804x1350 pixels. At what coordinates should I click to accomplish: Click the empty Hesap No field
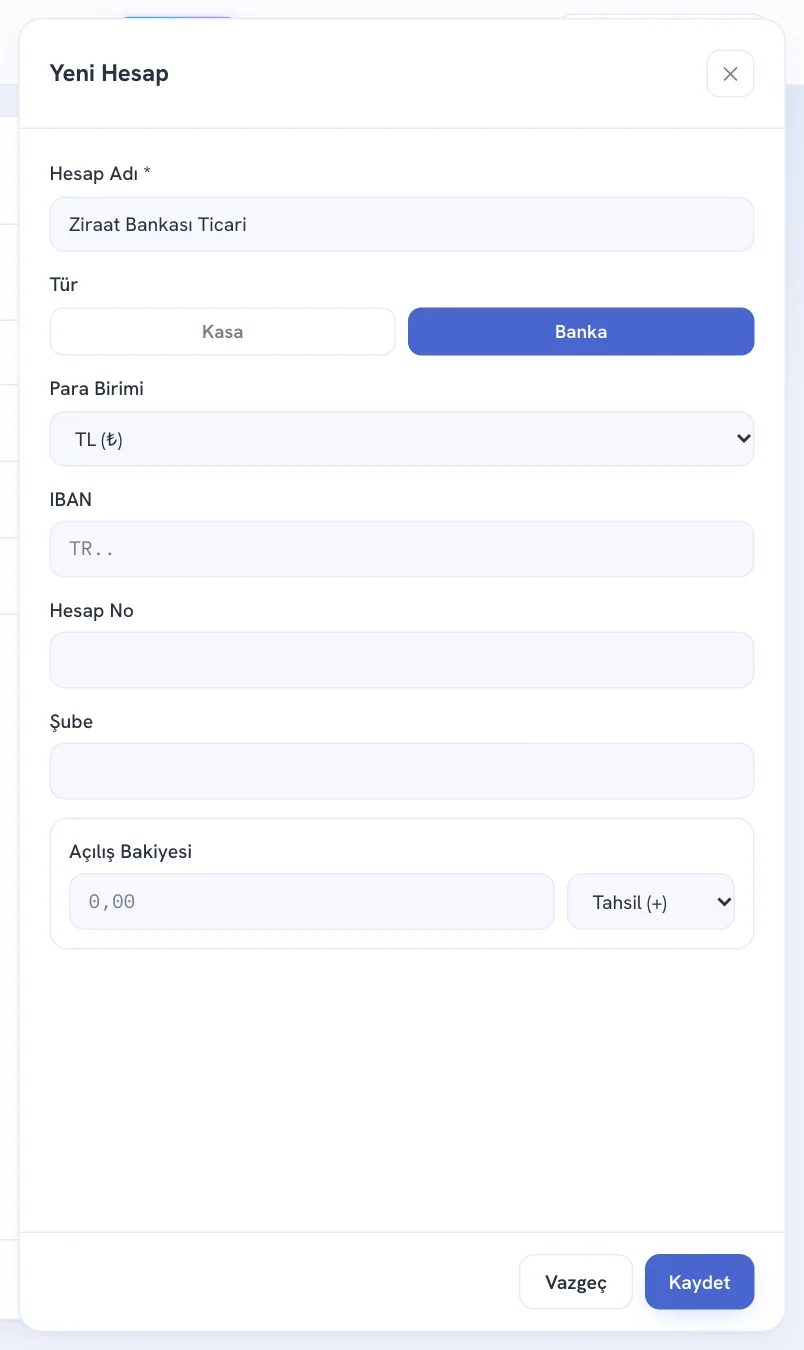(x=402, y=659)
